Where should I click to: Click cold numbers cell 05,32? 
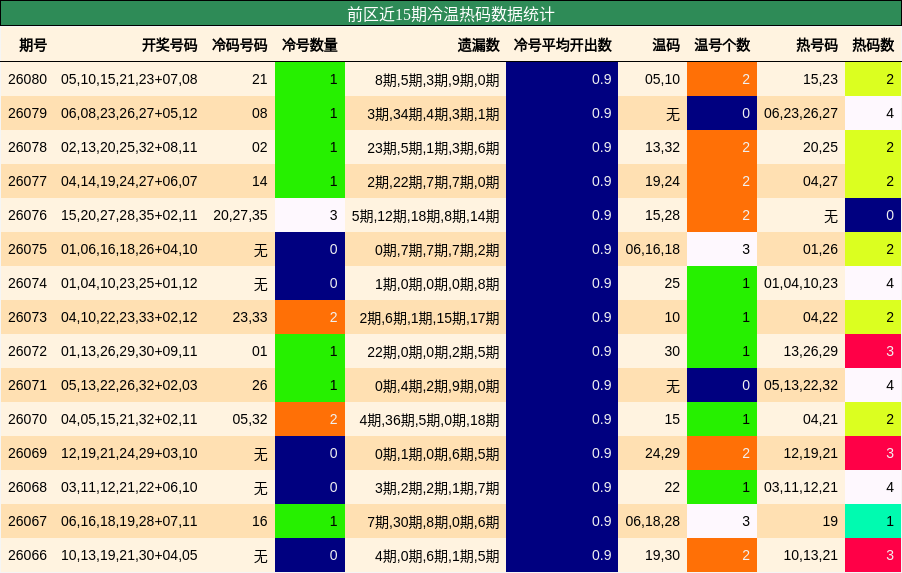pos(250,419)
